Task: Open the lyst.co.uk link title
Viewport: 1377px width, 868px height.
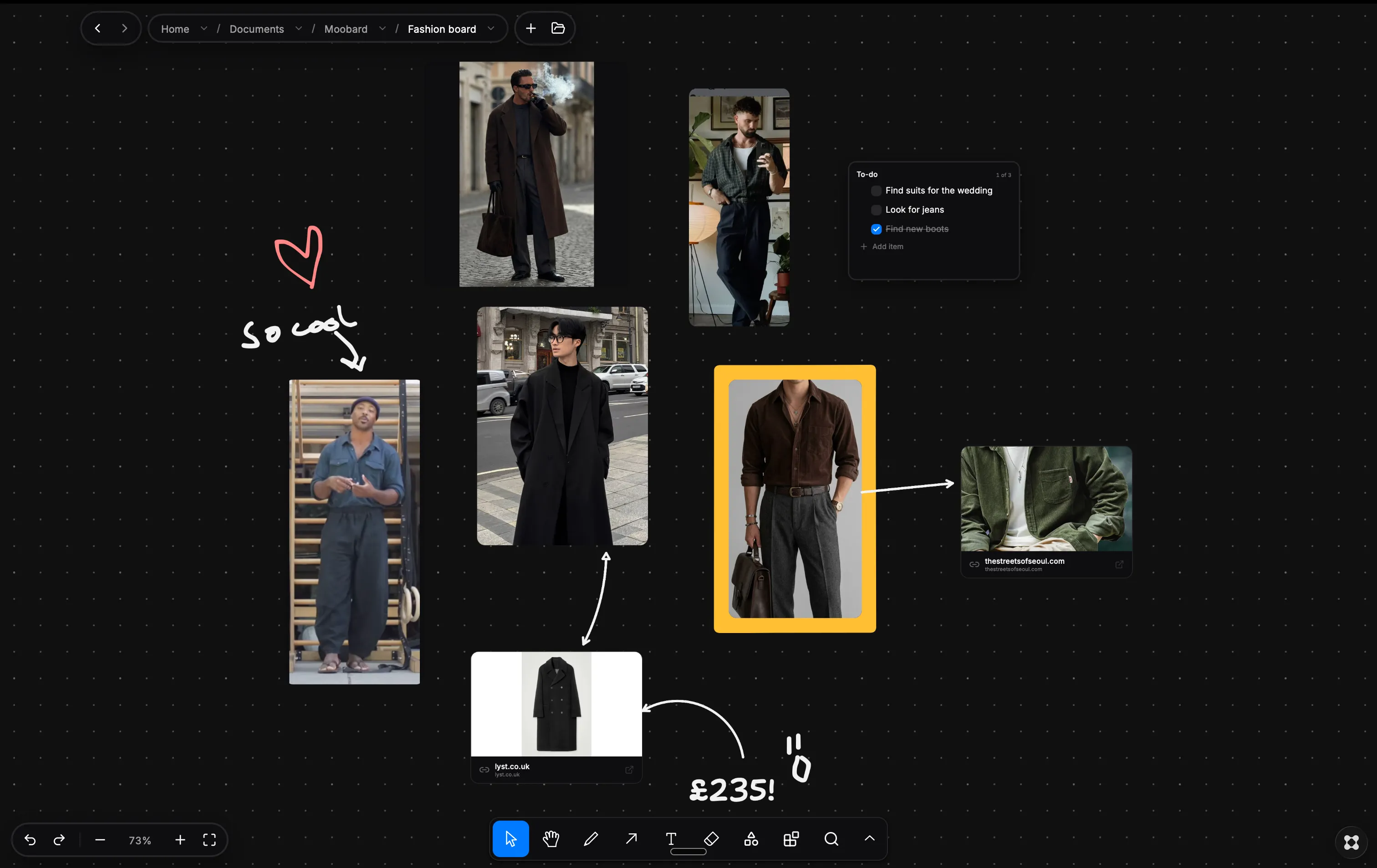Action: click(512, 766)
